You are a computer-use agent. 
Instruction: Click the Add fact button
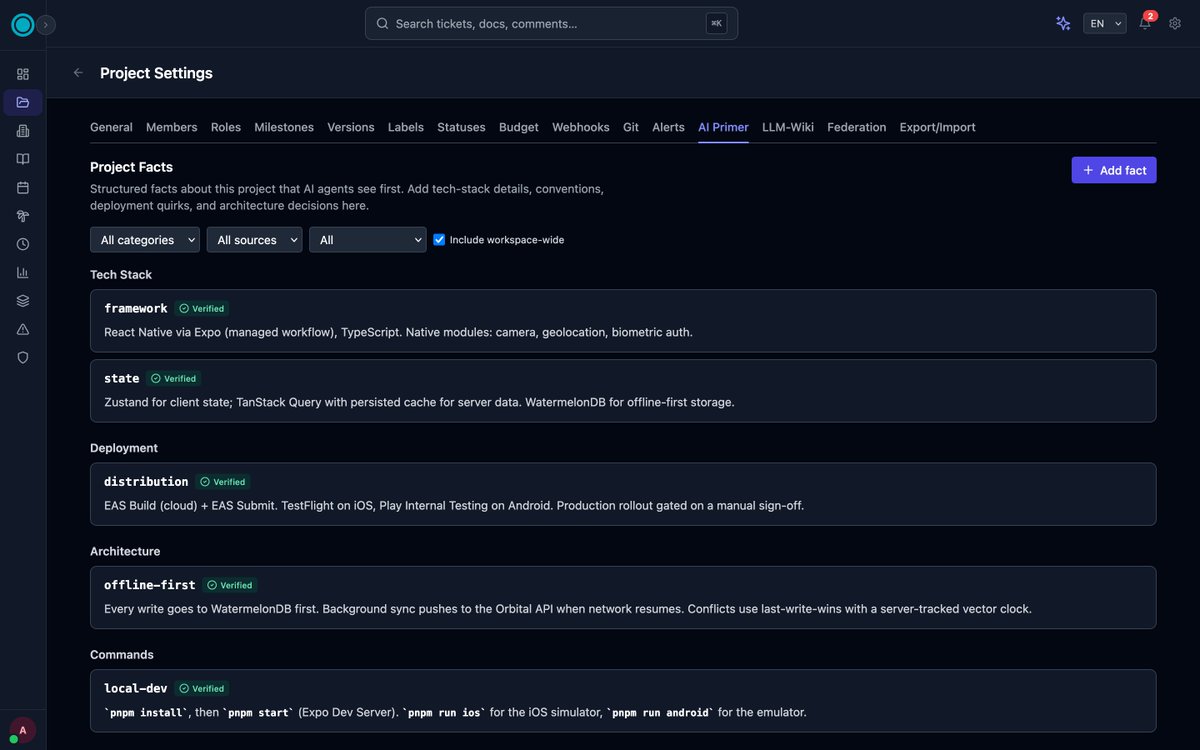click(1114, 170)
